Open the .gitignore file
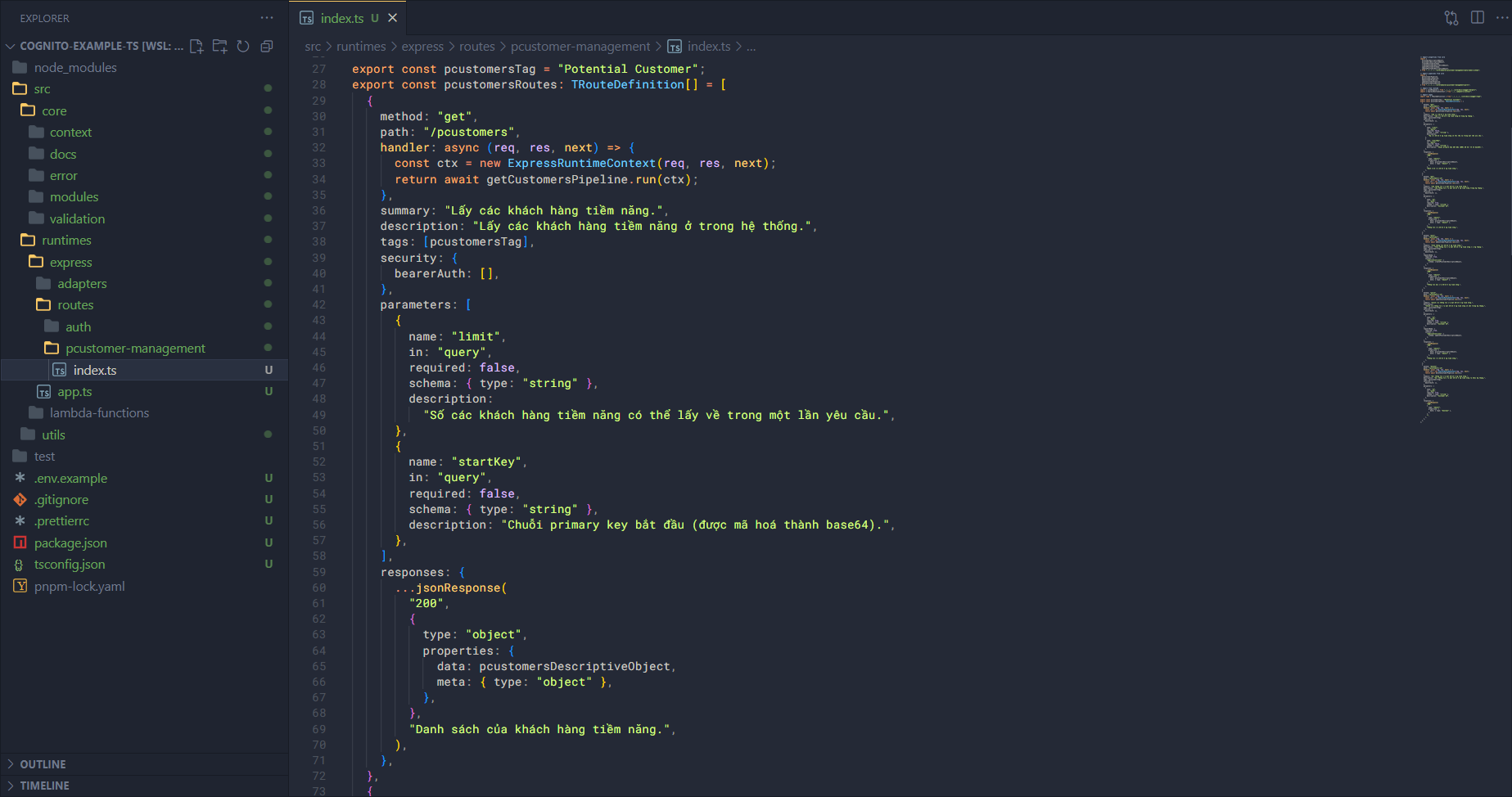Screen dimensions: 1512x797 61,499
